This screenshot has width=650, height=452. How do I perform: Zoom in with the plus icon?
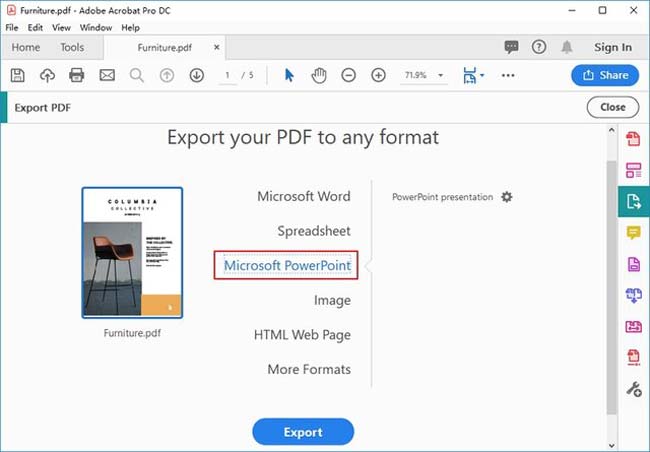coord(378,75)
